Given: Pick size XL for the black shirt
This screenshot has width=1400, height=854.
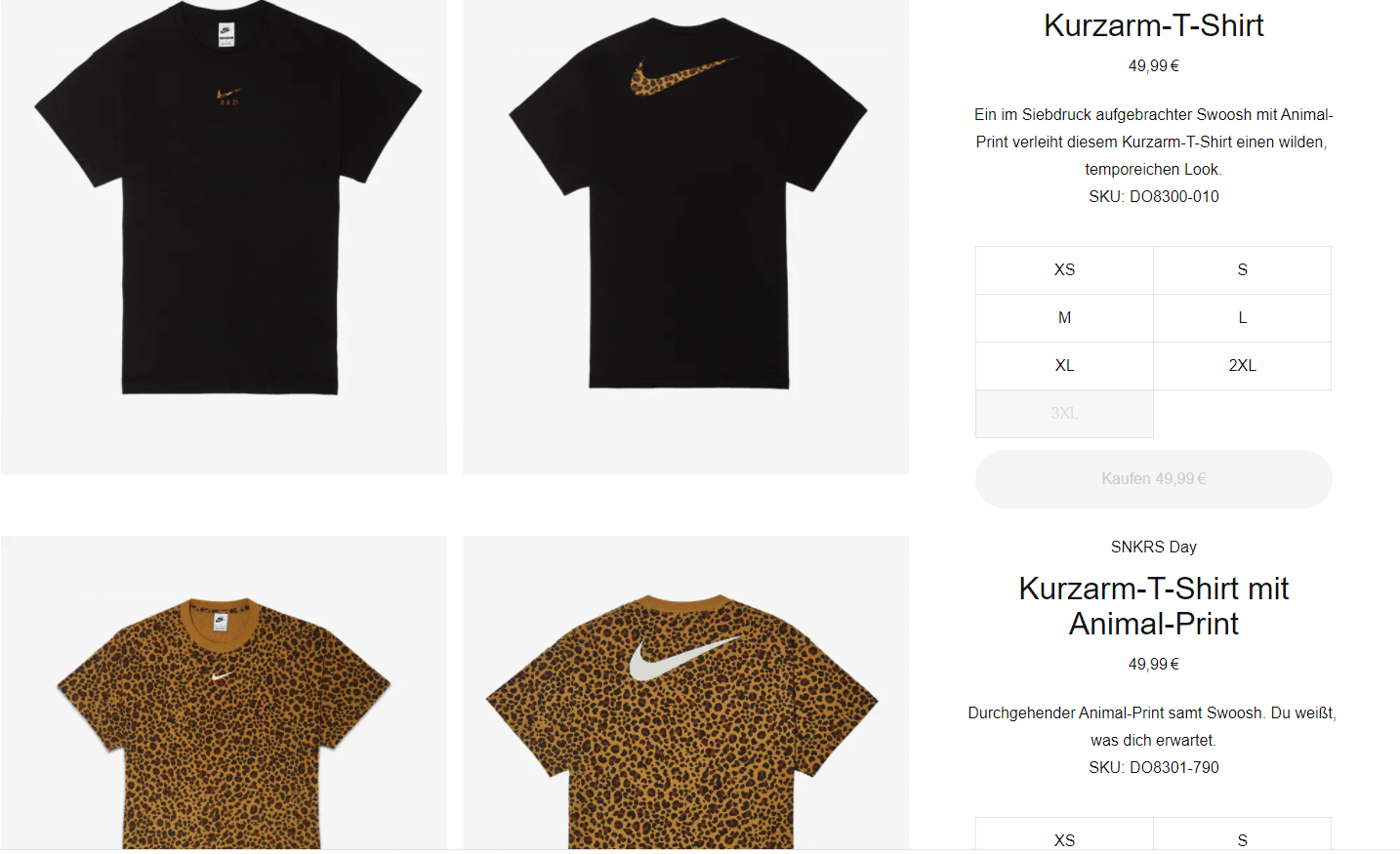Looking at the screenshot, I should point(1064,366).
